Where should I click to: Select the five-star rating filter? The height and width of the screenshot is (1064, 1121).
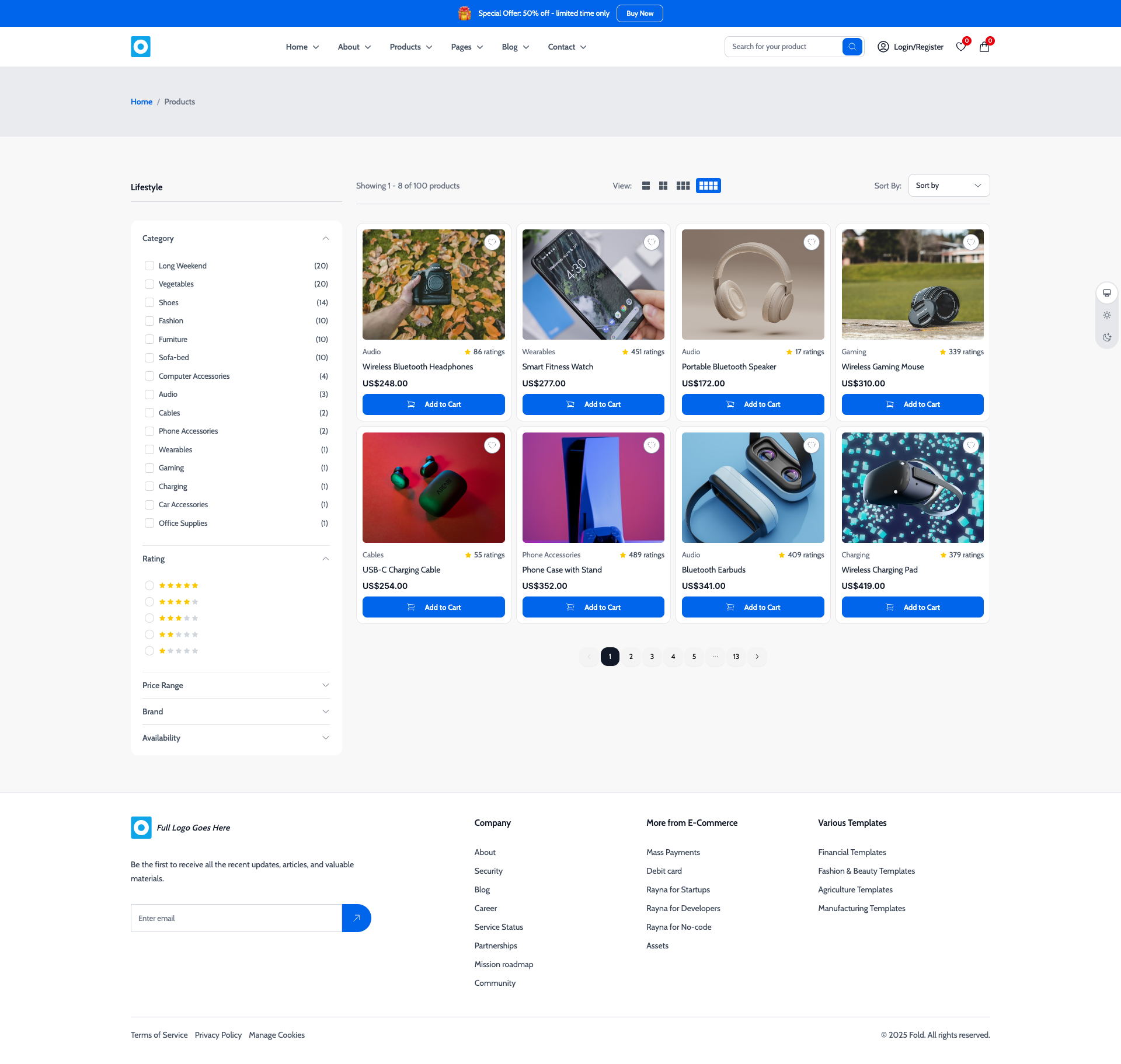(149, 585)
